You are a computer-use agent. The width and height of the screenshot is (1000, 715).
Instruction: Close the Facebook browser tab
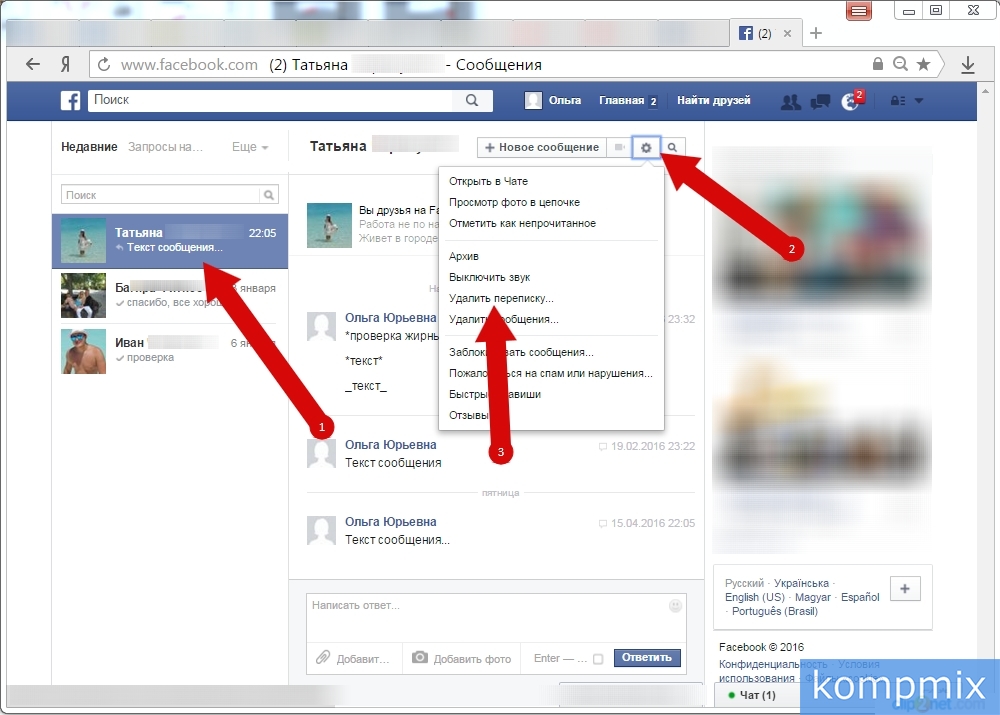(x=788, y=34)
